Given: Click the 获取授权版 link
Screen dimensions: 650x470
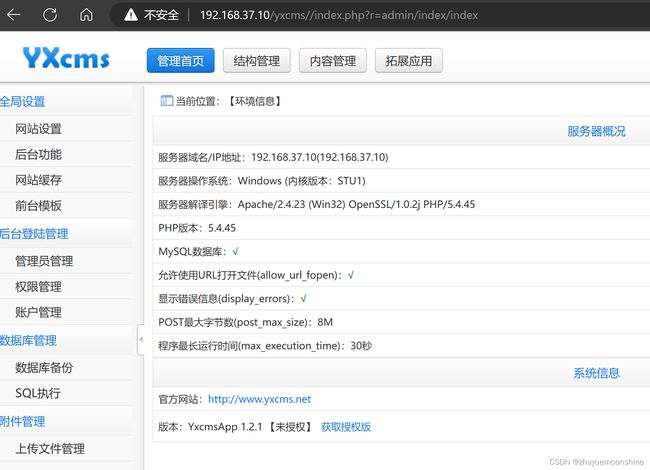Looking at the screenshot, I should 346,427.
